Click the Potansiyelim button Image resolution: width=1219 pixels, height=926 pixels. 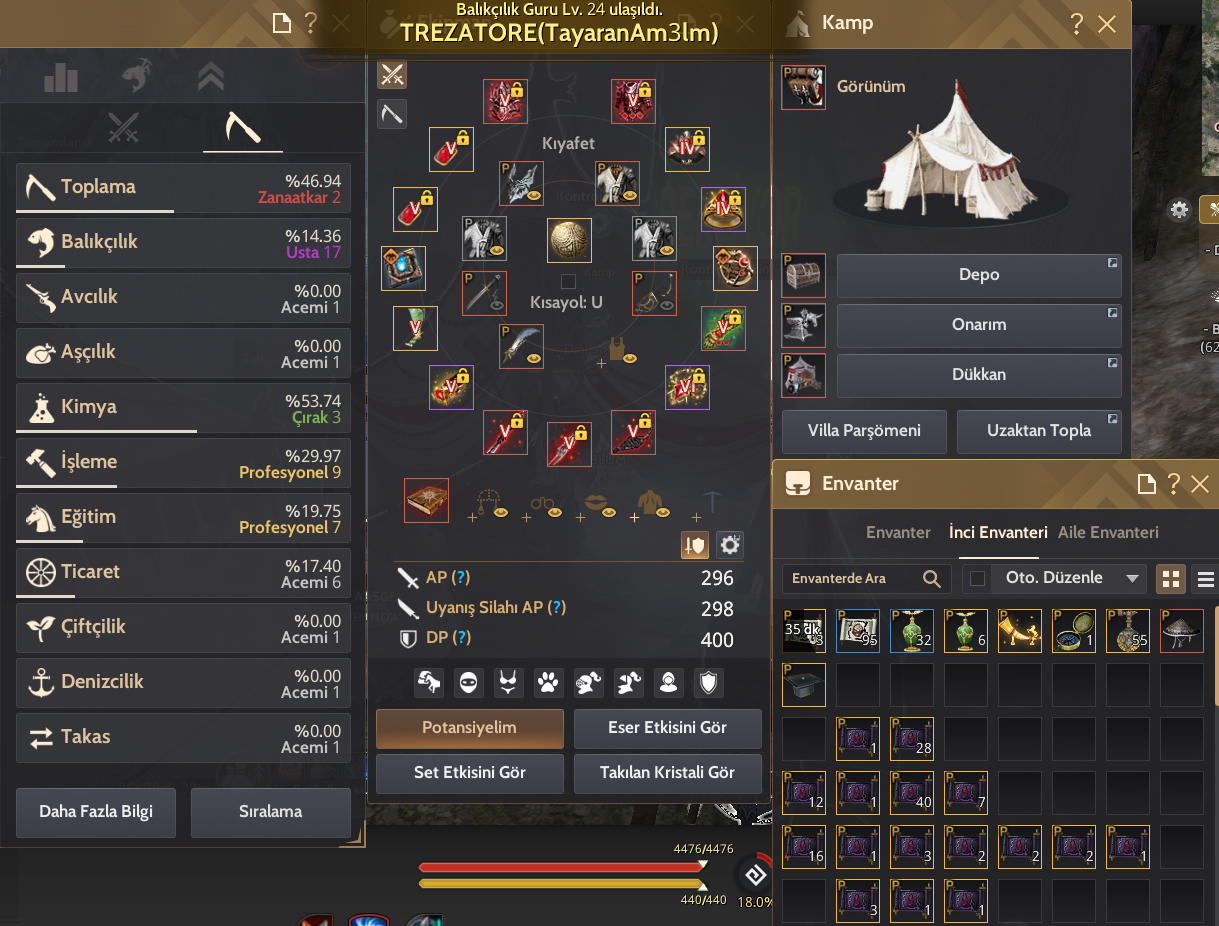[x=470, y=728]
